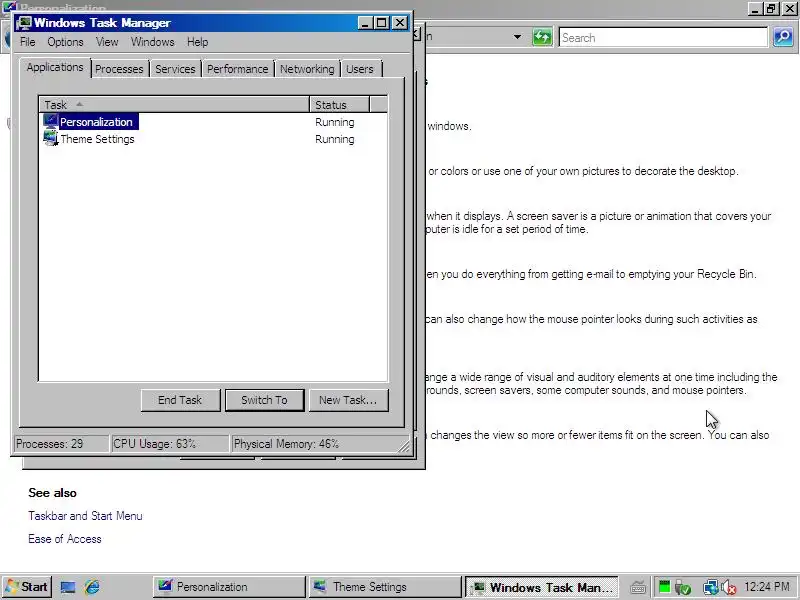Viewport: 800px width, 600px height.
Task: Select the Theme Settings task icon in list
Action: [x=51, y=138]
